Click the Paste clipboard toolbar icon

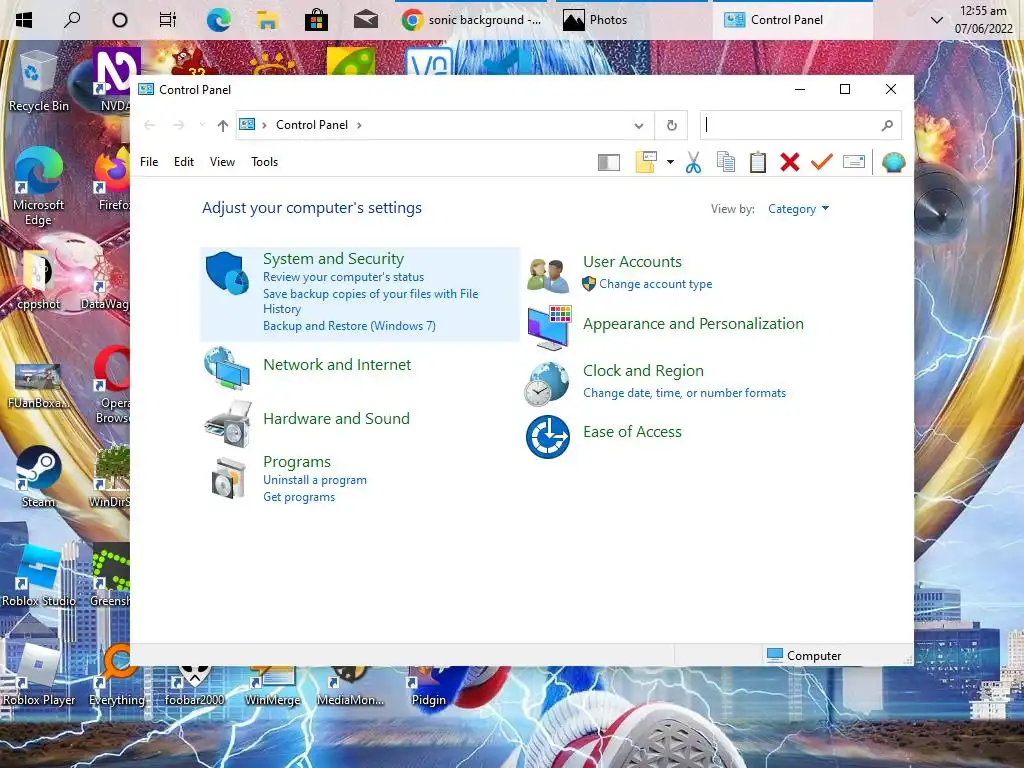758,162
